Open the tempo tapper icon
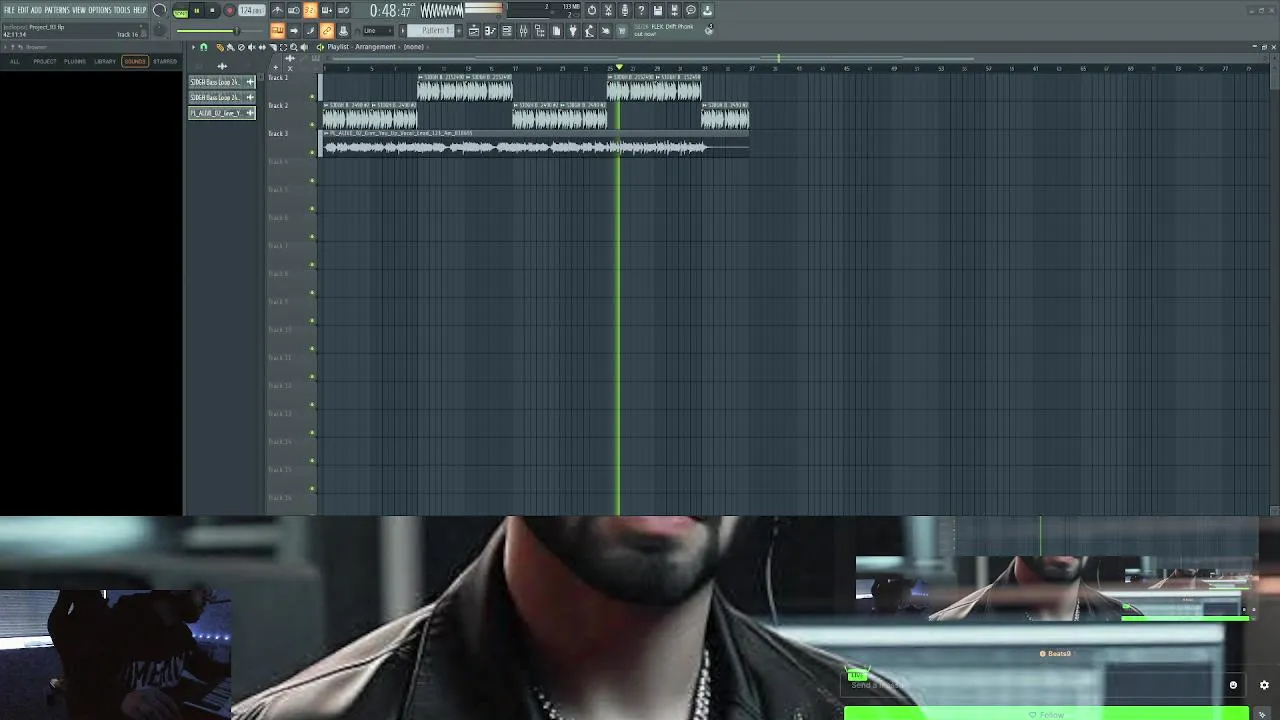 [589, 31]
